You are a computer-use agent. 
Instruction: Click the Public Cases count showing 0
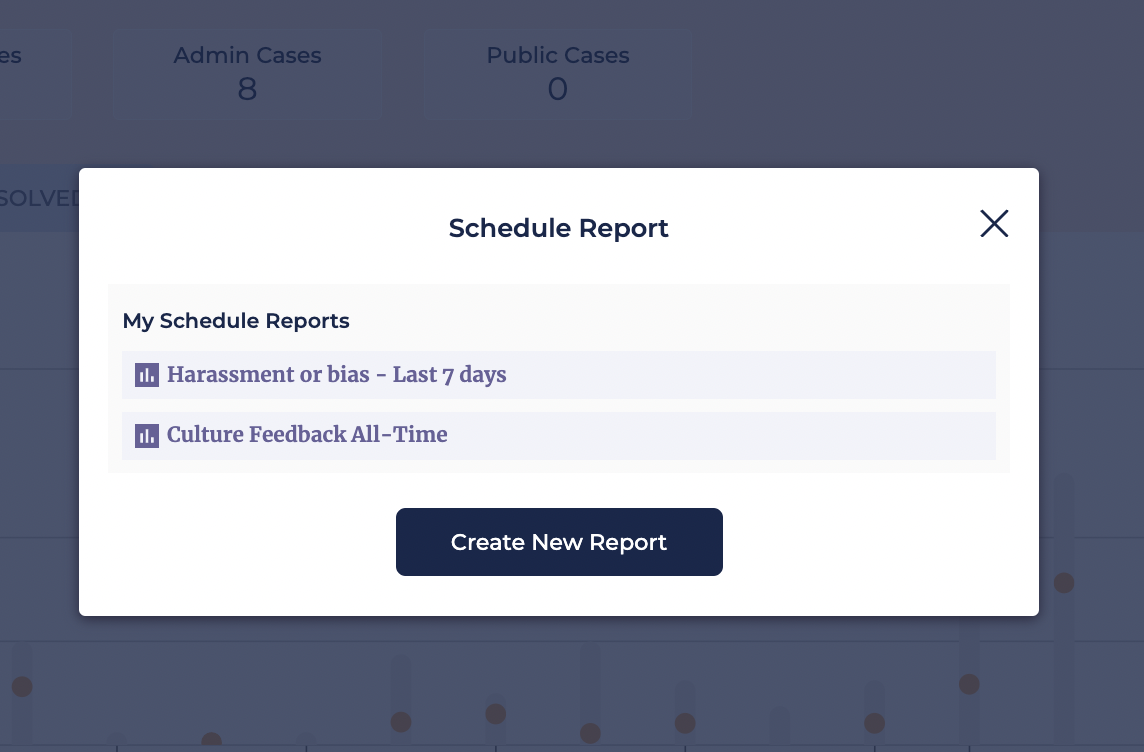pyautogui.click(x=557, y=89)
